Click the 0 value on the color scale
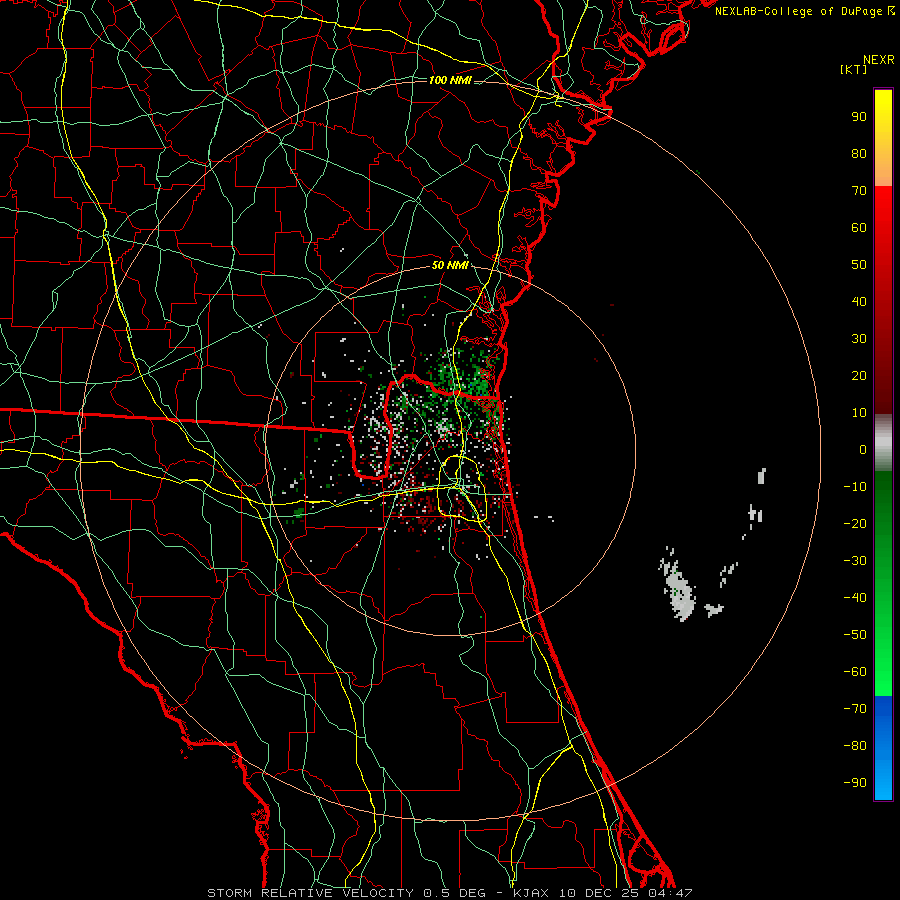 click(863, 450)
